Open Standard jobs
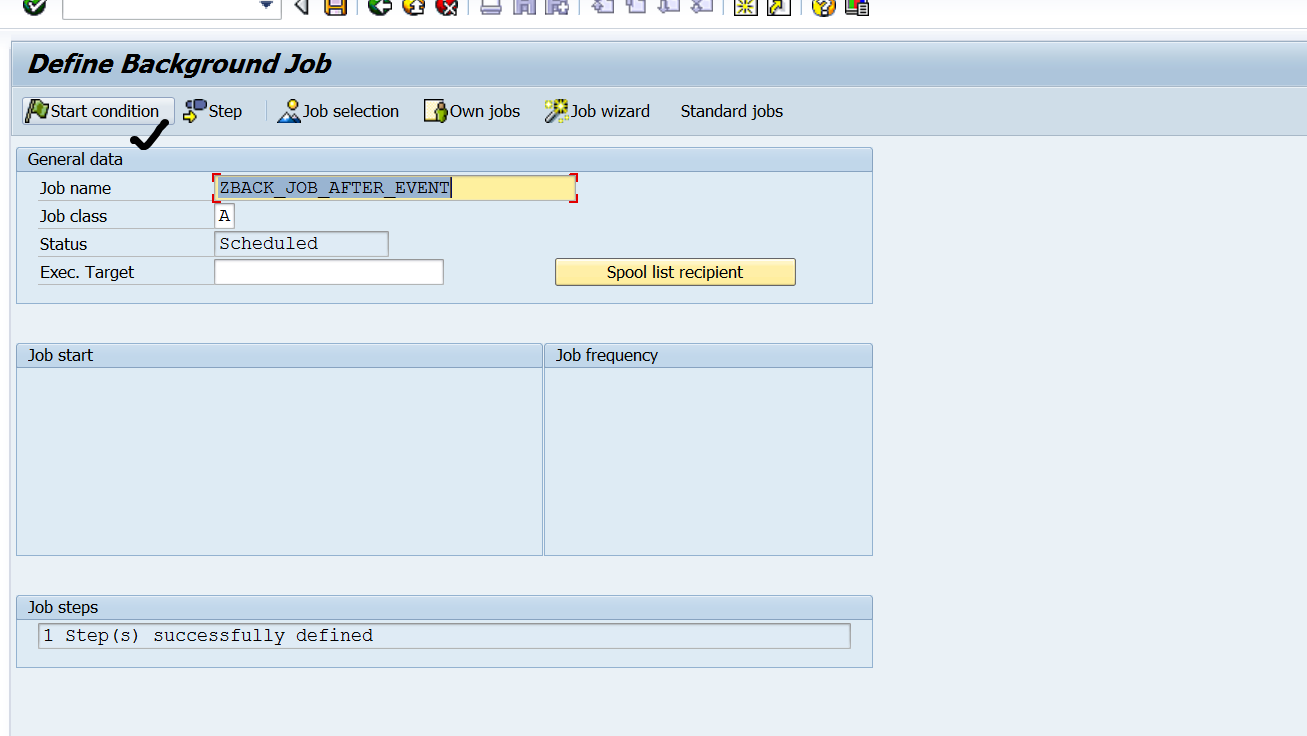Image resolution: width=1307 pixels, height=736 pixels. [732, 111]
